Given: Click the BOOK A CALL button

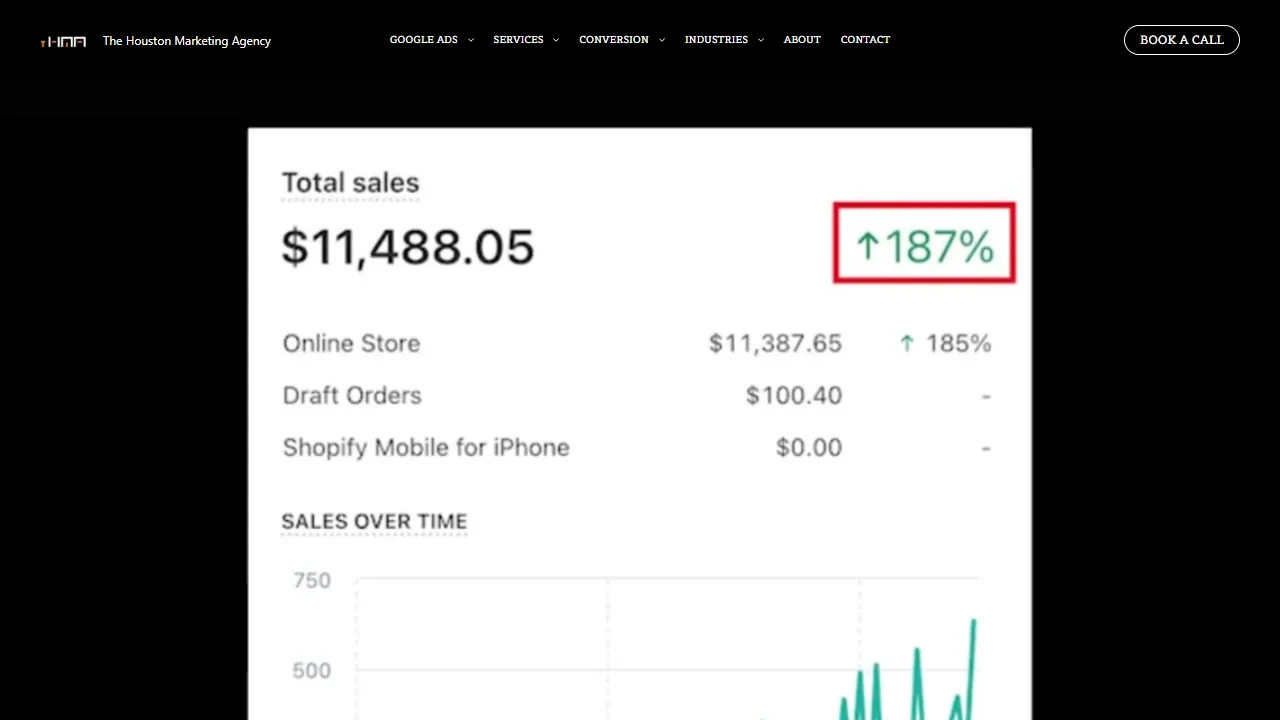Looking at the screenshot, I should tap(1181, 40).
